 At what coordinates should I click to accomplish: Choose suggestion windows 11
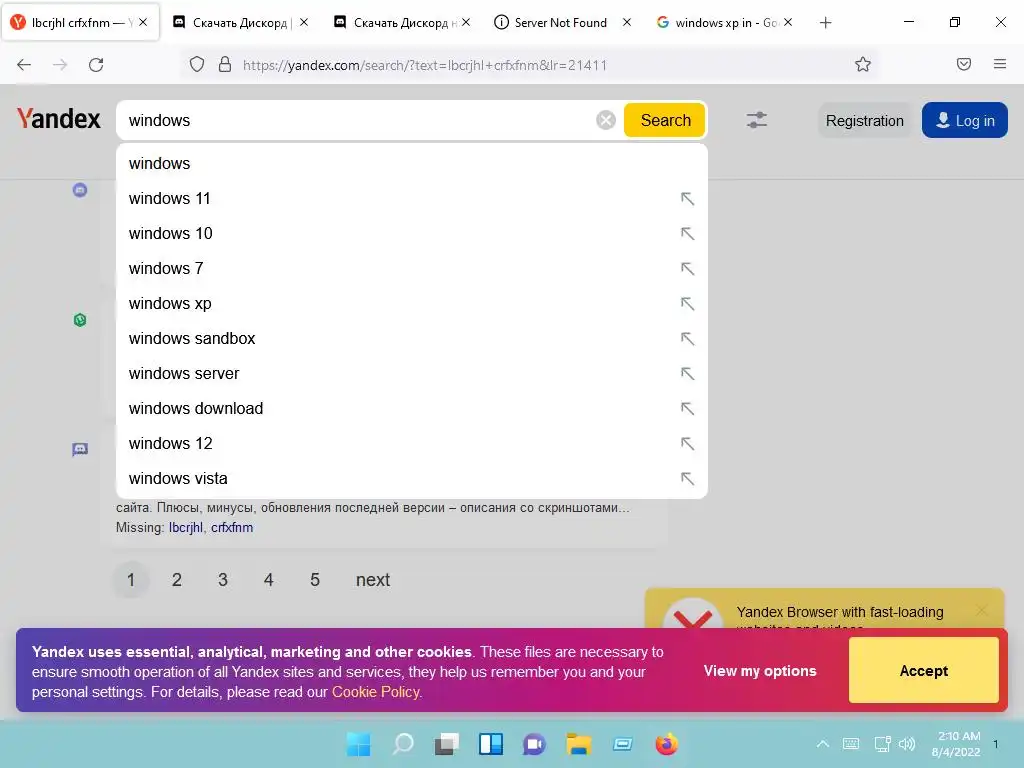[x=411, y=199]
